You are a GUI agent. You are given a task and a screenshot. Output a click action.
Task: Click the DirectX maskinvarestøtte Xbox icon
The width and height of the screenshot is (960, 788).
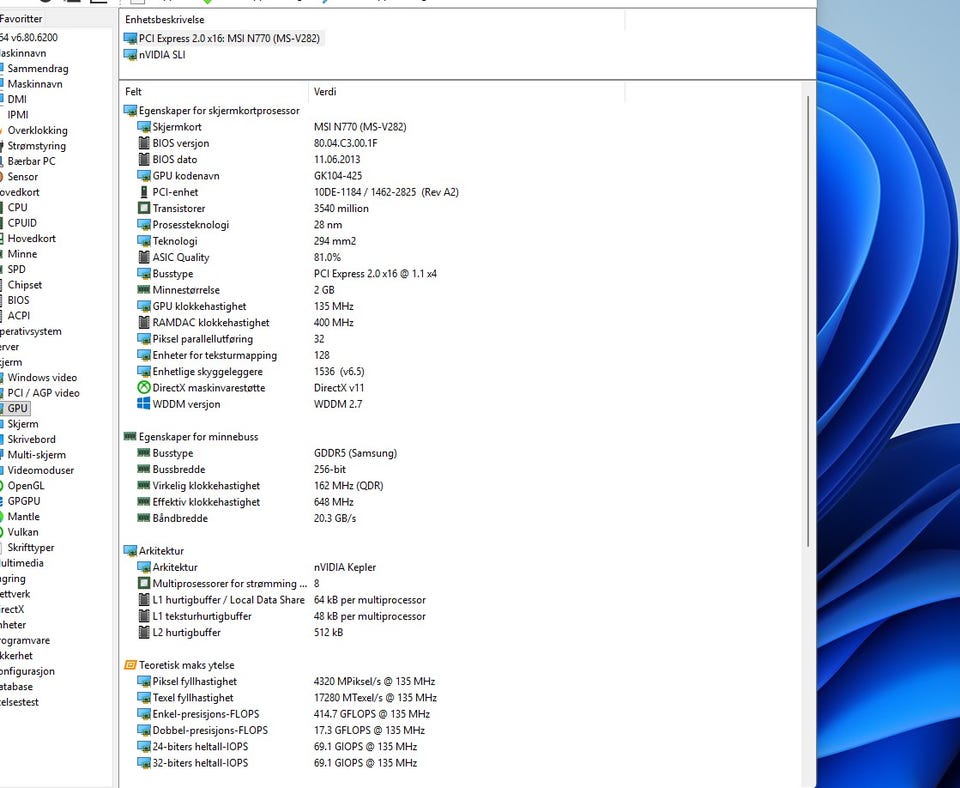click(144, 388)
